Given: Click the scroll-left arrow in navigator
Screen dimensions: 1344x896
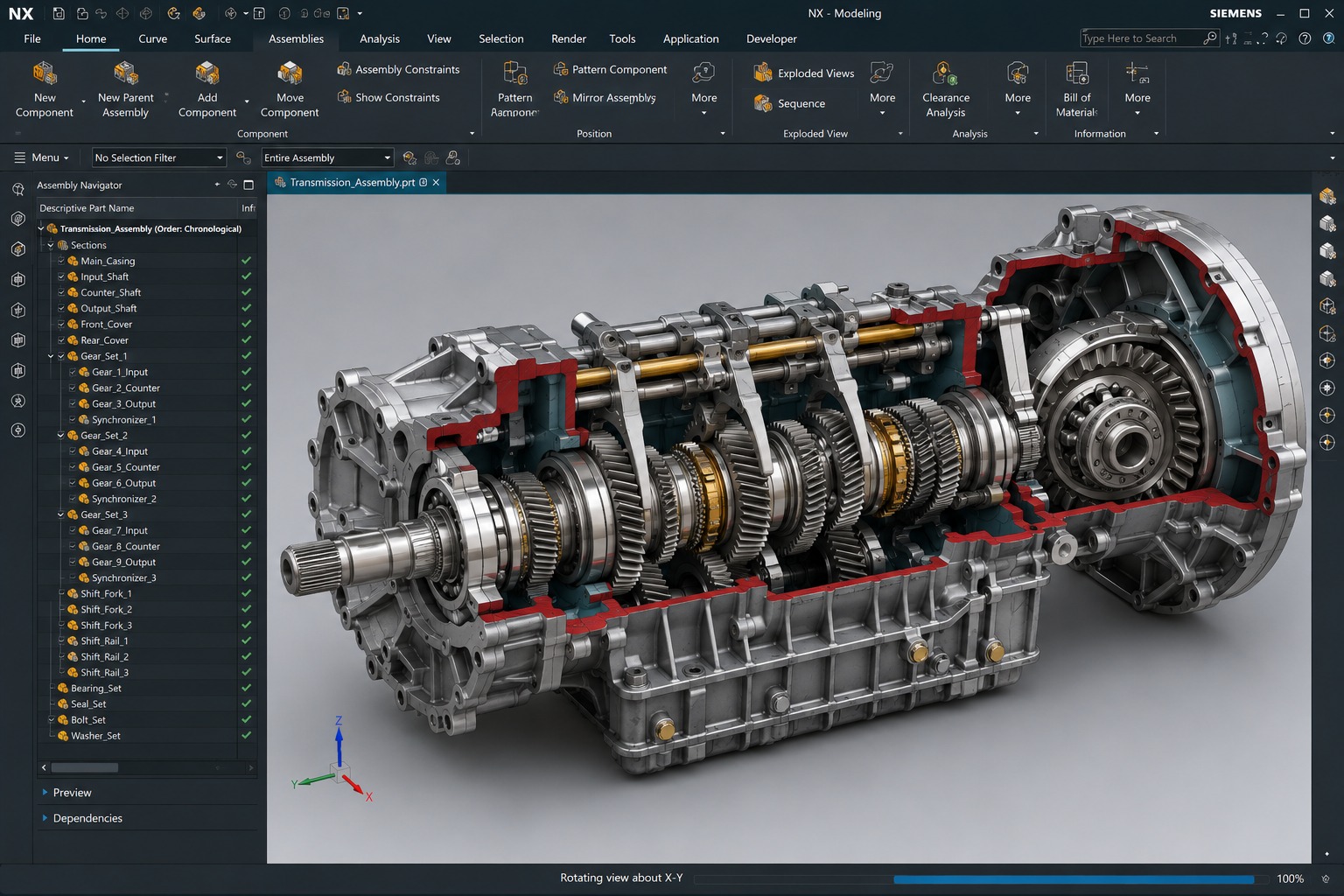Looking at the screenshot, I should click(x=44, y=767).
